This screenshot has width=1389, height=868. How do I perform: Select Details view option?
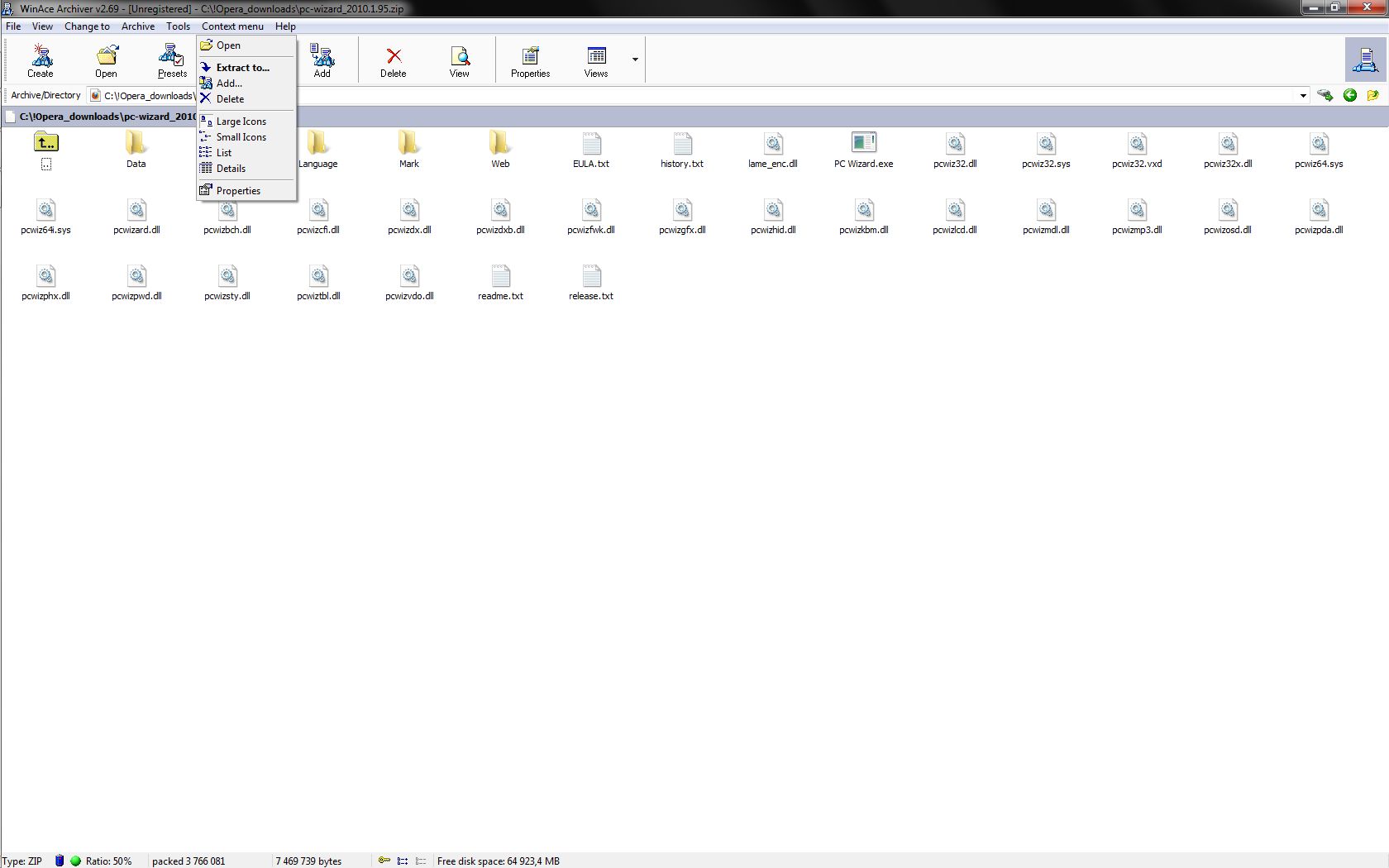tap(246, 169)
